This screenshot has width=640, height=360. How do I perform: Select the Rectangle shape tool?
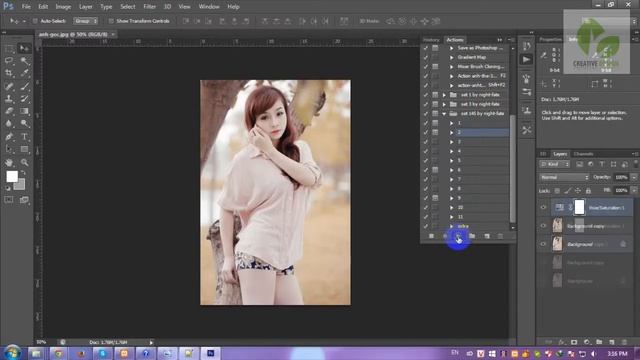[x=24, y=149]
